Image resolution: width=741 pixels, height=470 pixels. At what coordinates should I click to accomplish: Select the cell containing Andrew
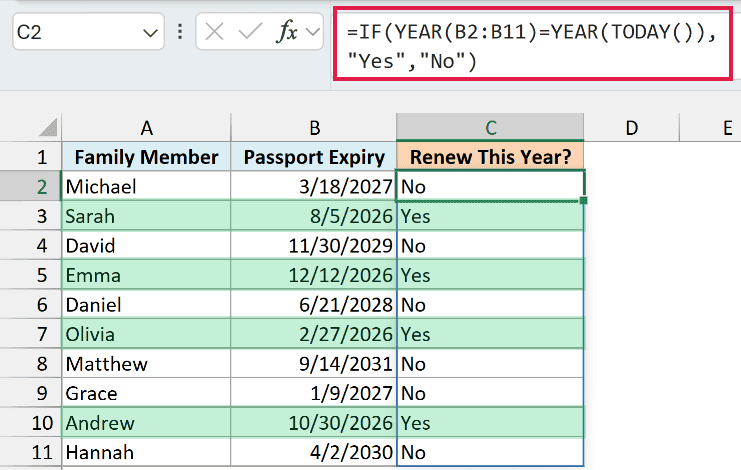pyautogui.click(x=146, y=423)
